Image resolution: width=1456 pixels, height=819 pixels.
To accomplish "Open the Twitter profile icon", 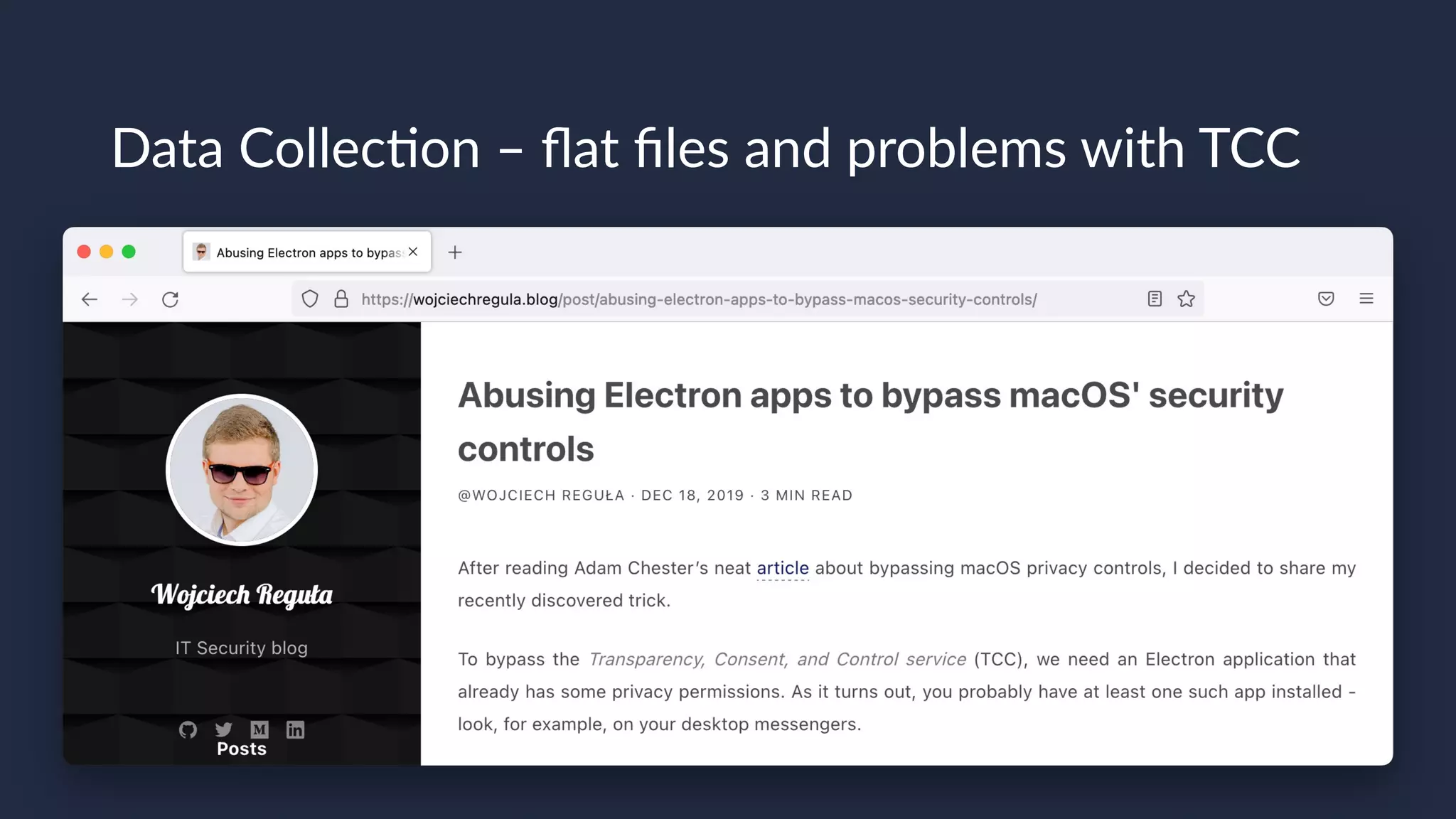I will tap(224, 729).
